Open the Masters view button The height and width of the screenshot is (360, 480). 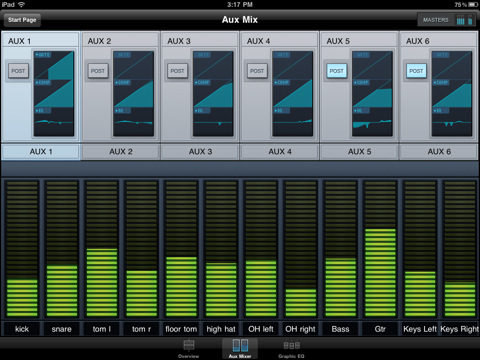[x=447, y=20]
